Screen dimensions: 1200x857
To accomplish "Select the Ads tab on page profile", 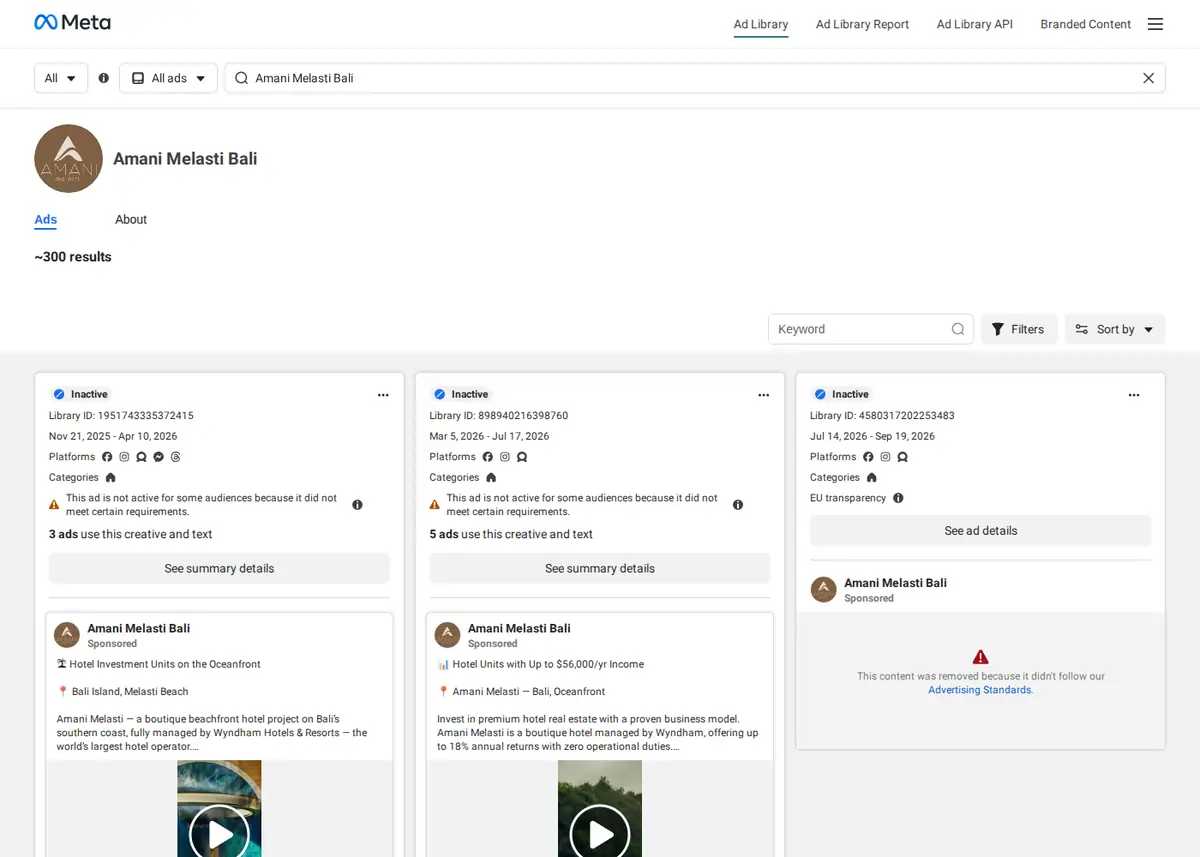I will point(46,219).
